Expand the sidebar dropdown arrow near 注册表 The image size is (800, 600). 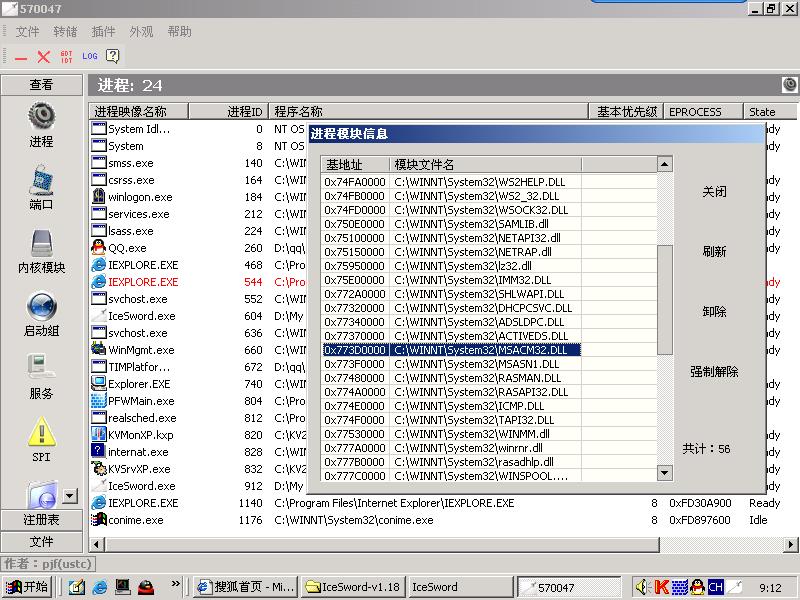[x=70, y=496]
